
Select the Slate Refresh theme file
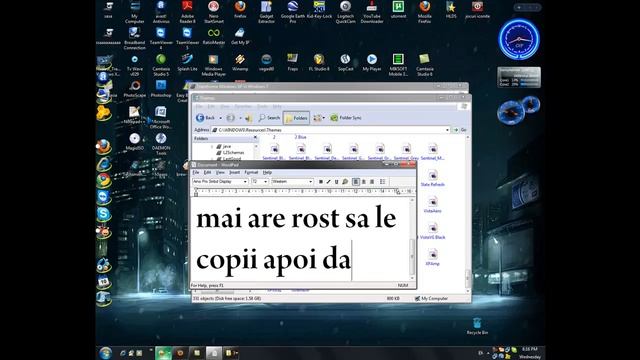pos(432,179)
